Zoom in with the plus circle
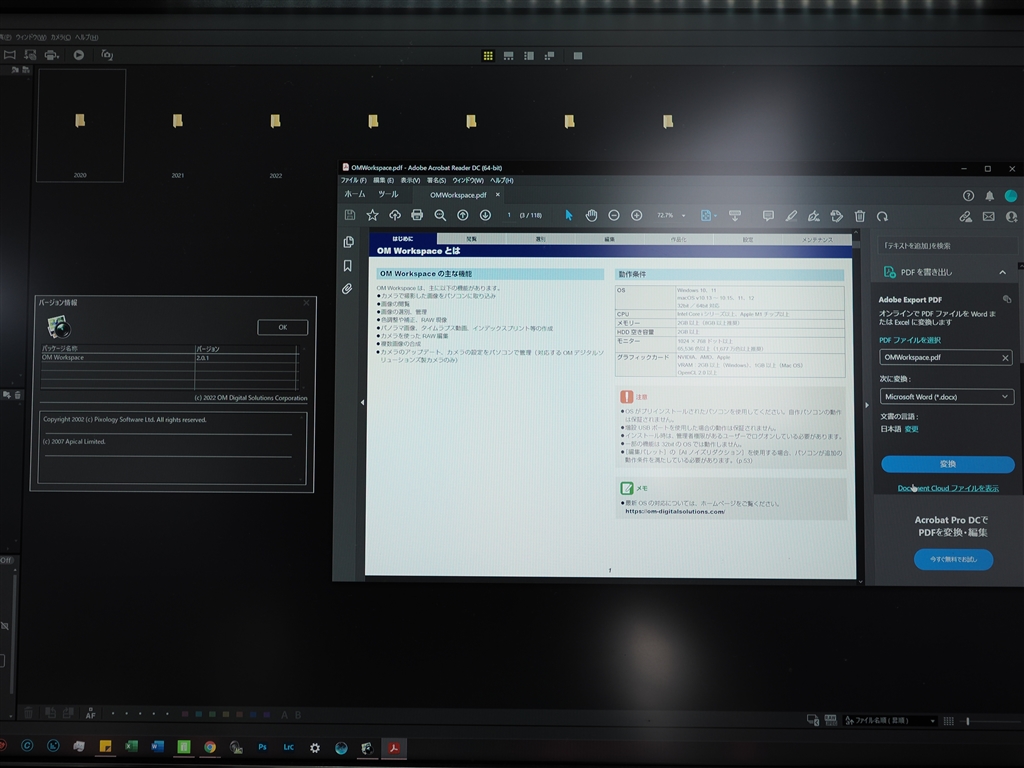This screenshot has width=1024, height=768. (x=637, y=216)
